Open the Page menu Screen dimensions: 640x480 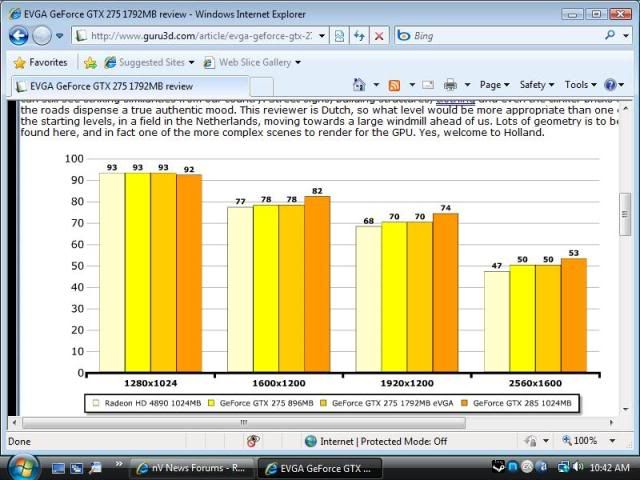coord(494,85)
